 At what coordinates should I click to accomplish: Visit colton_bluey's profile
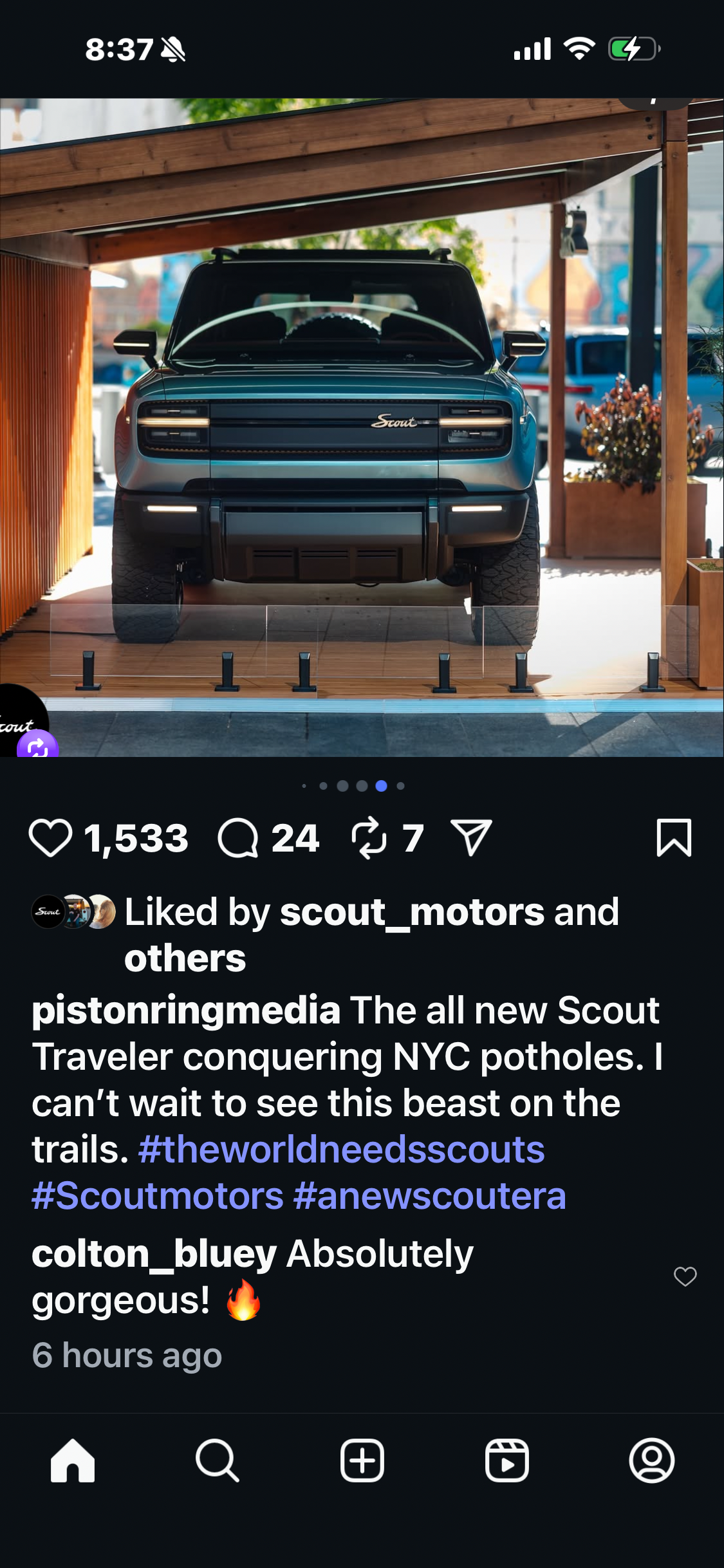pos(154,1254)
